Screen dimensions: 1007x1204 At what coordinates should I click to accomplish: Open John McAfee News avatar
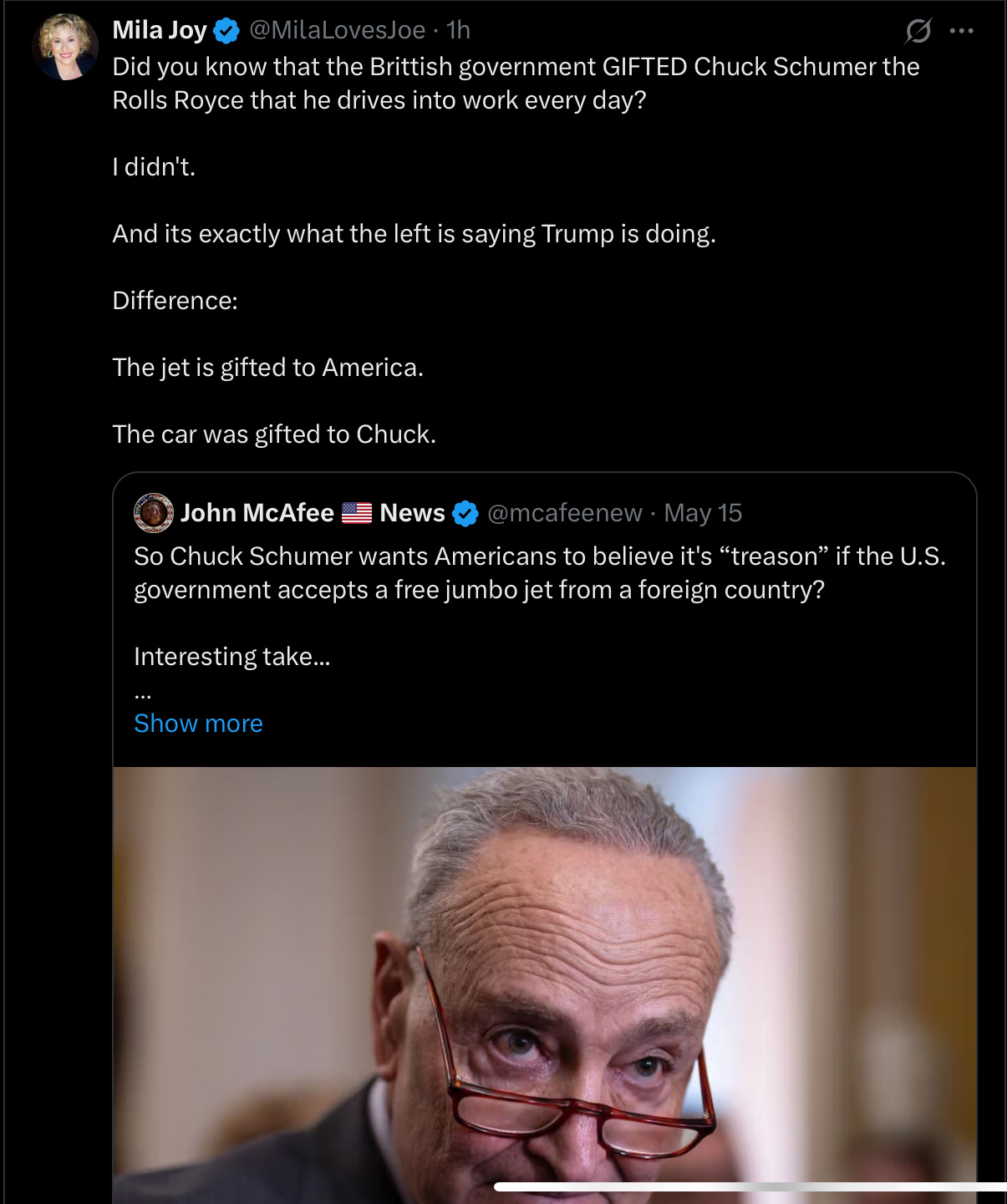(154, 512)
